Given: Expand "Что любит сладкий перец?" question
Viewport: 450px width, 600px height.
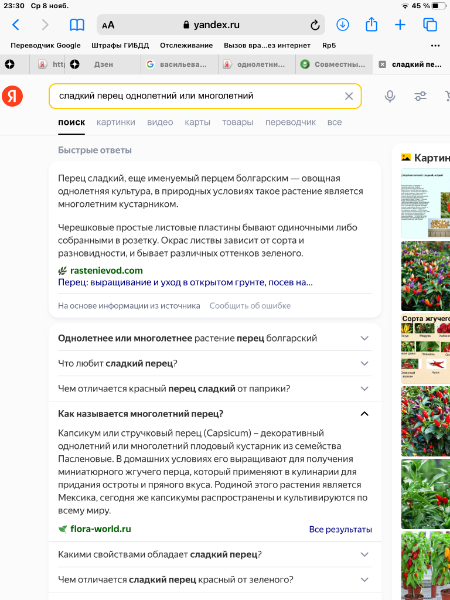Looking at the screenshot, I should coord(215,363).
